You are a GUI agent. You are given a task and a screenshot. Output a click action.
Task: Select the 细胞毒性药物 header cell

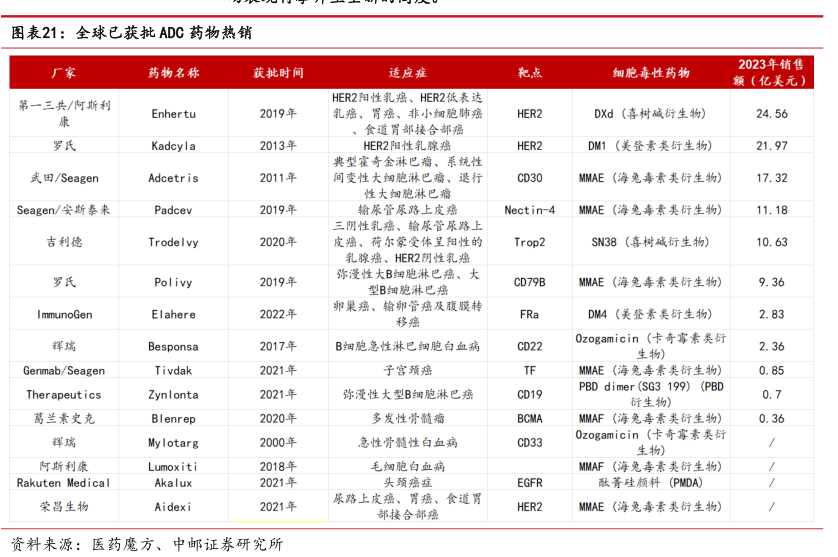651,73
